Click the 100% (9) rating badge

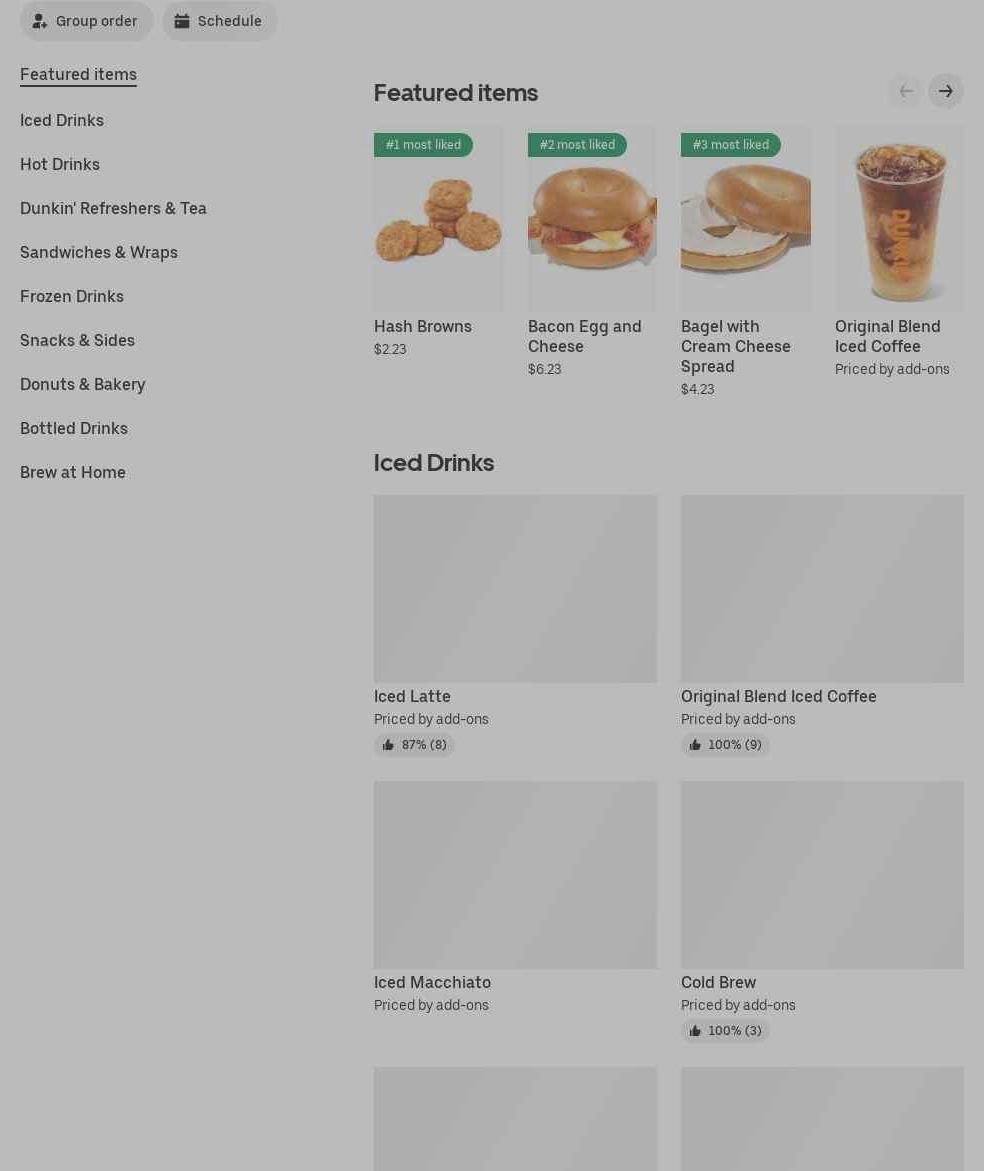(x=725, y=745)
